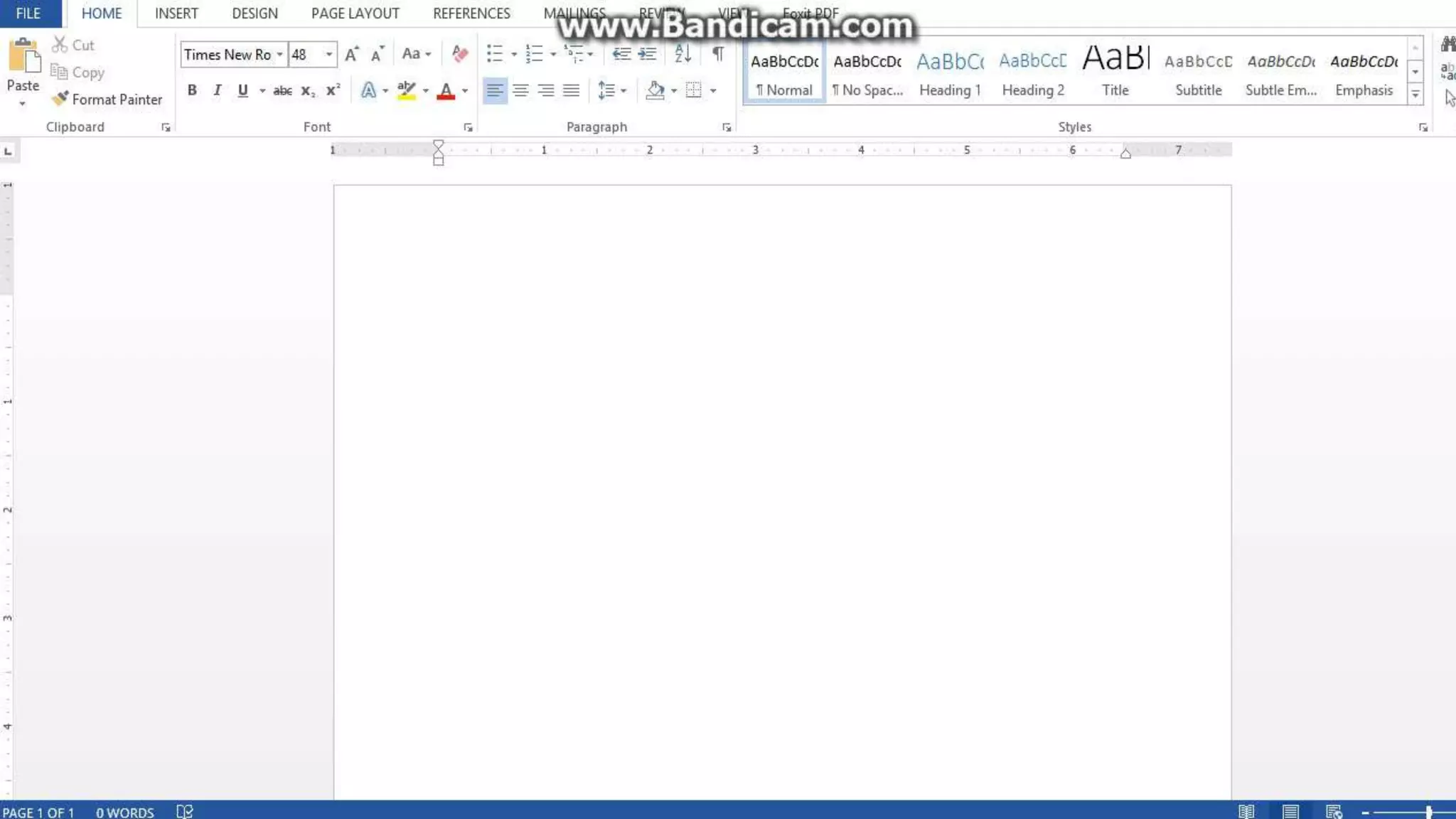This screenshot has height=819, width=1456.
Task: Click the Clear All Formatting eraser icon
Action: (x=459, y=54)
